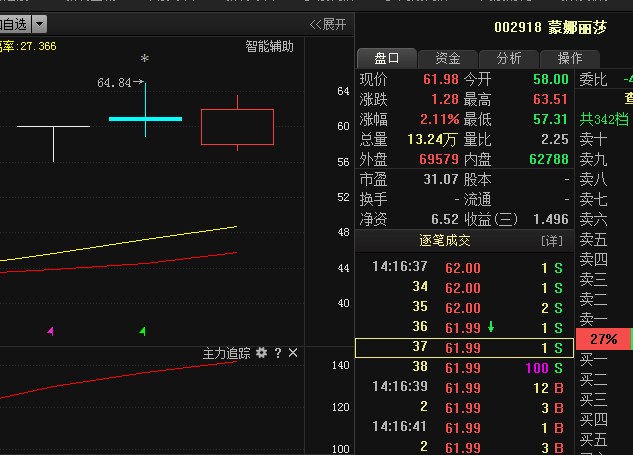Click the 最高 value 63.51
This screenshot has width=633, height=455.
551,99
